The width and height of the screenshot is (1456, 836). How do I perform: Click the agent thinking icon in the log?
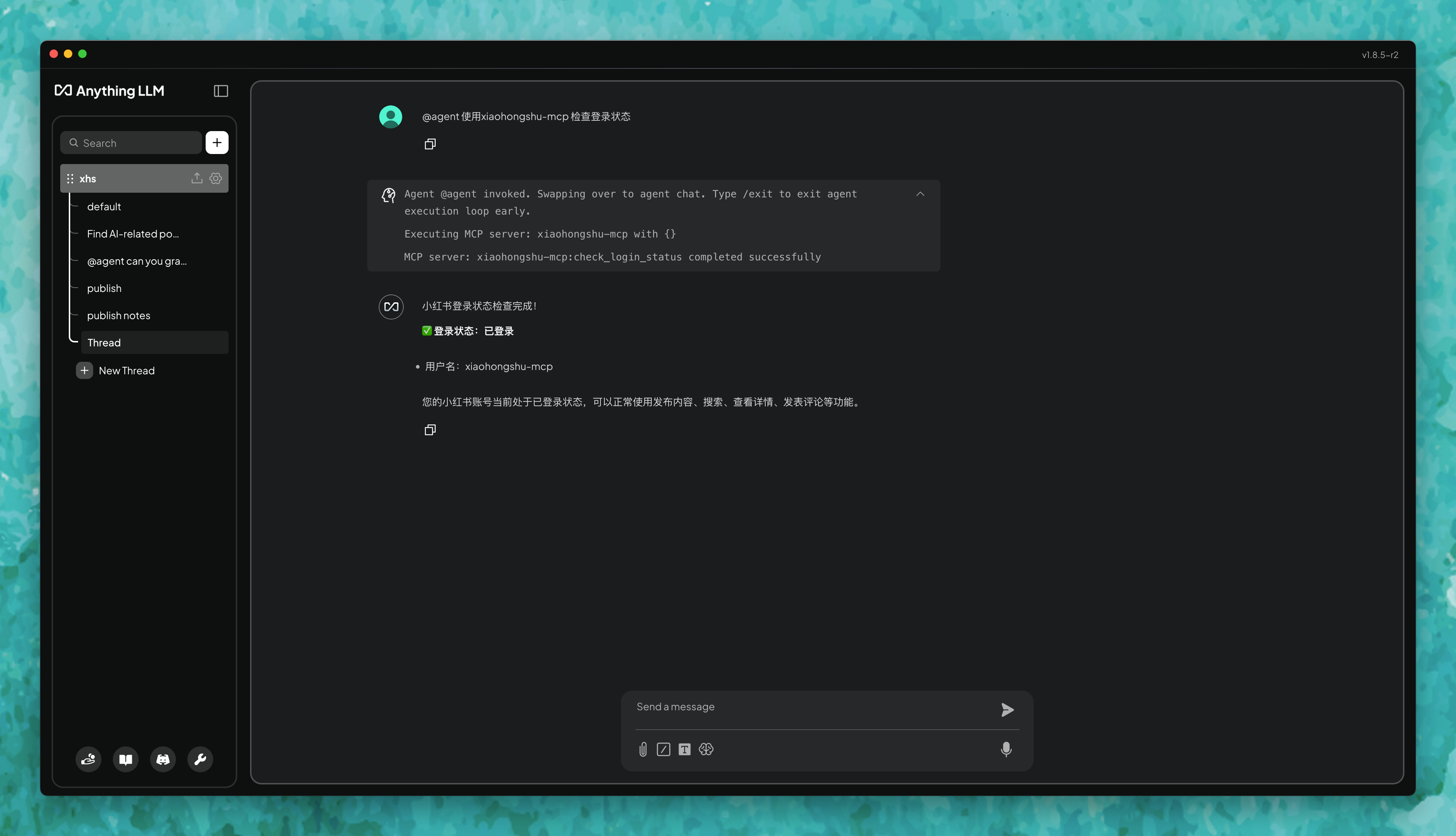(x=389, y=195)
